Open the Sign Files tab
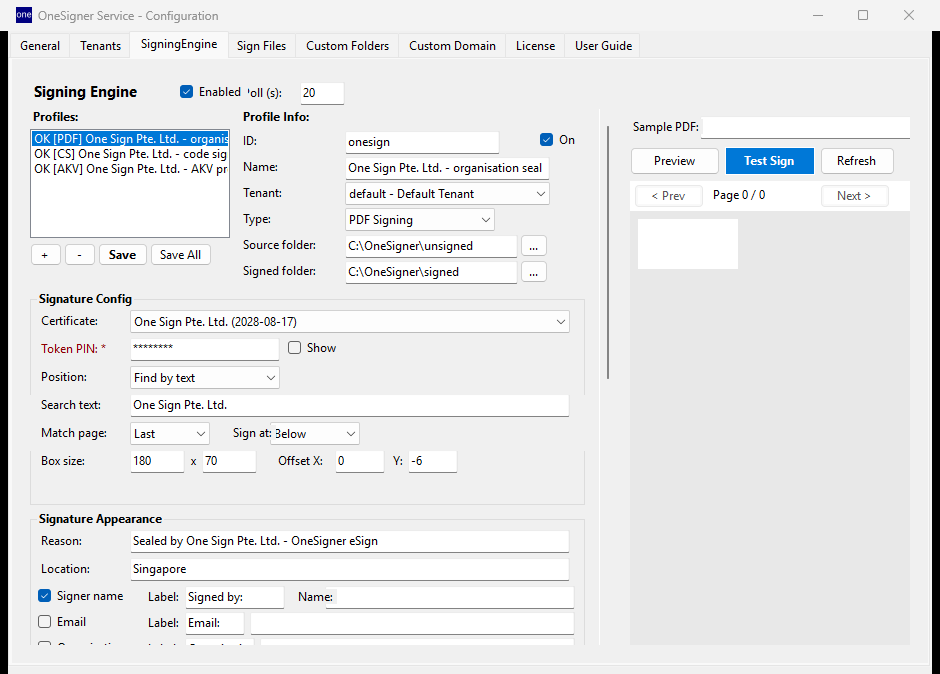Image resolution: width=940 pixels, height=674 pixels. [x=261, y=46]
